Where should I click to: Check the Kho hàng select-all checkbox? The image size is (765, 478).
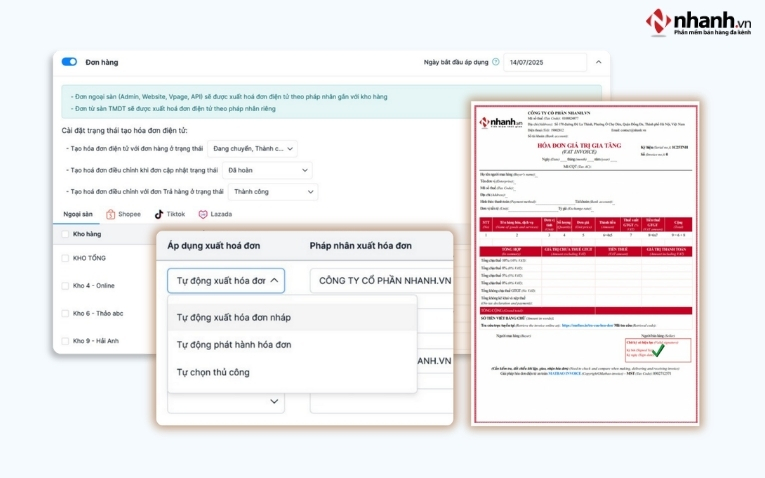(65, 235)
